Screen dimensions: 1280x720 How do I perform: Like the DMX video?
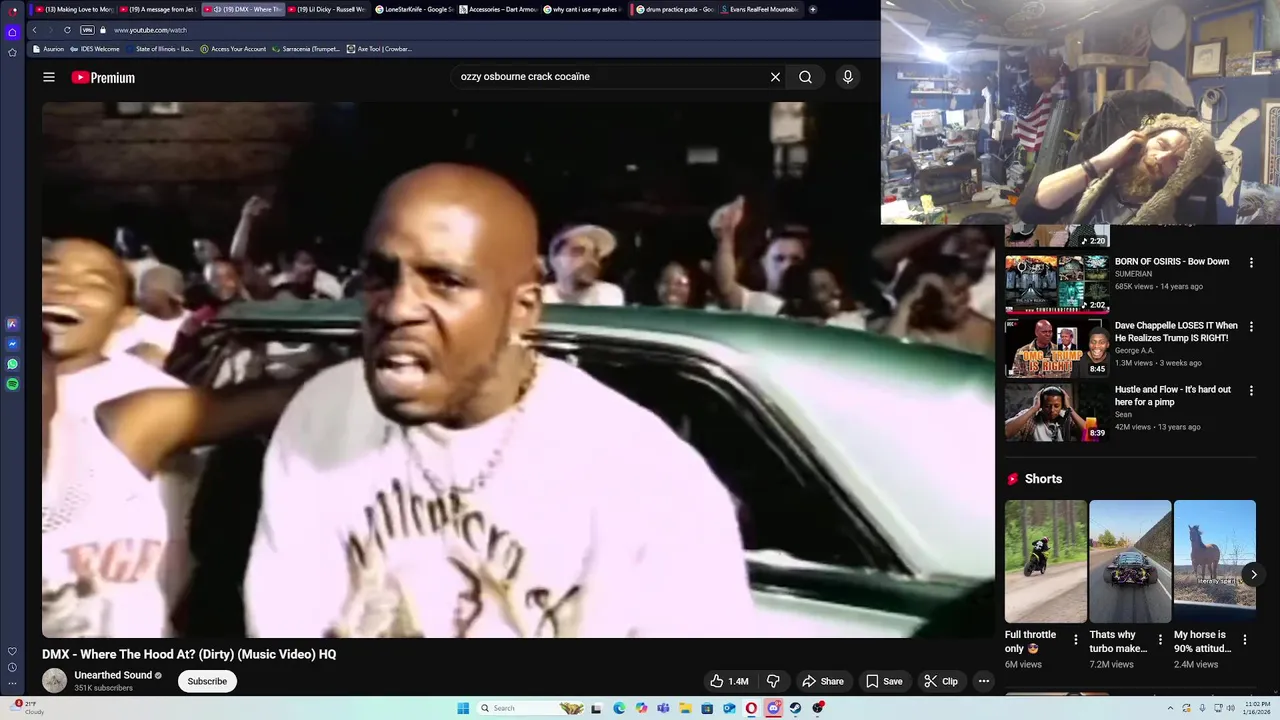(x=729, y=681)
